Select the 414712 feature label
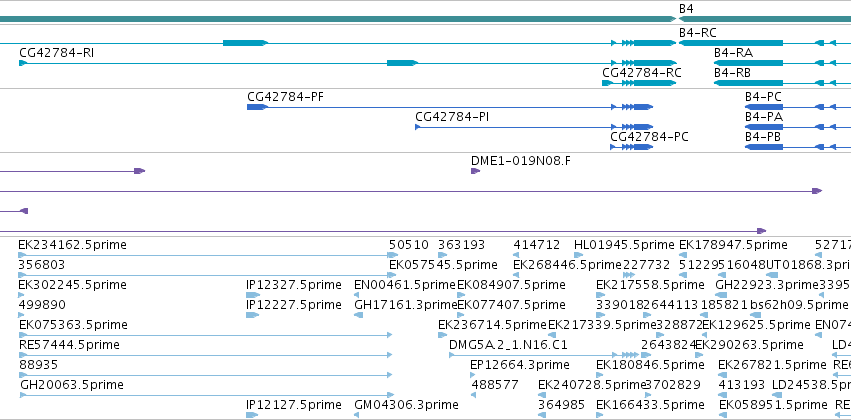 tap(537, 245)
